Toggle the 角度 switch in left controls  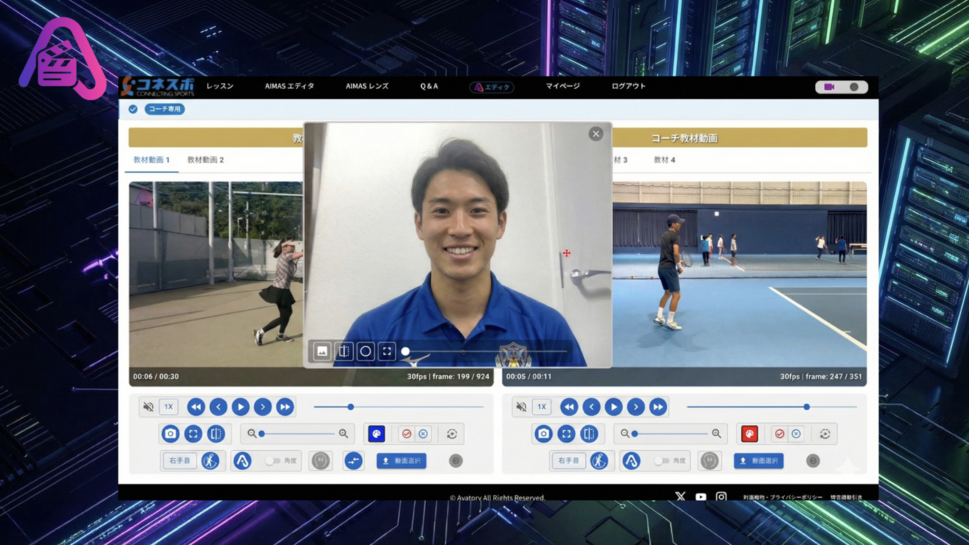tap(273, 461)
